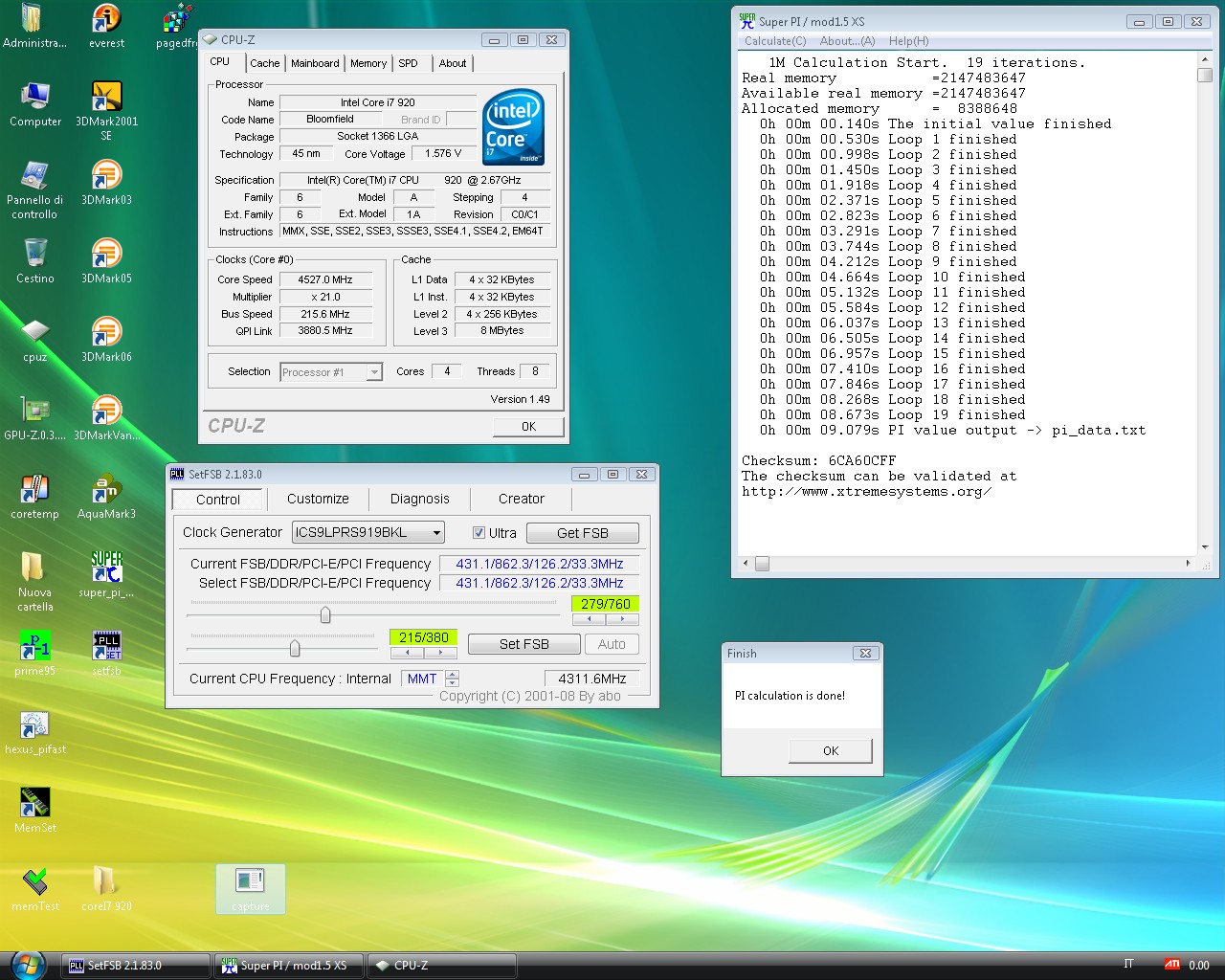Click the Current FSB frequency field

point(539,564)
